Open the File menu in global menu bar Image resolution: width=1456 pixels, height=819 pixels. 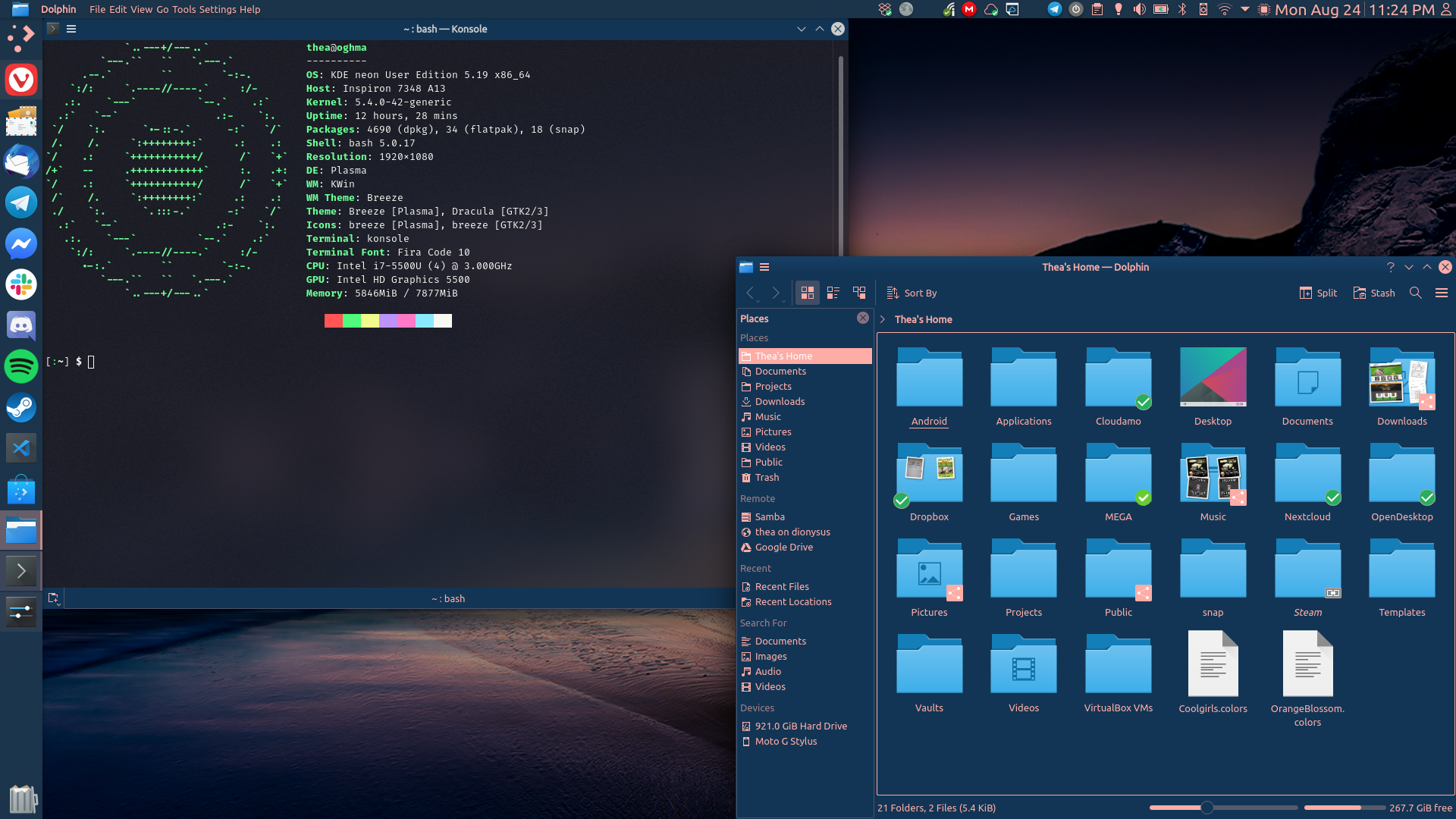pos(97,9)
